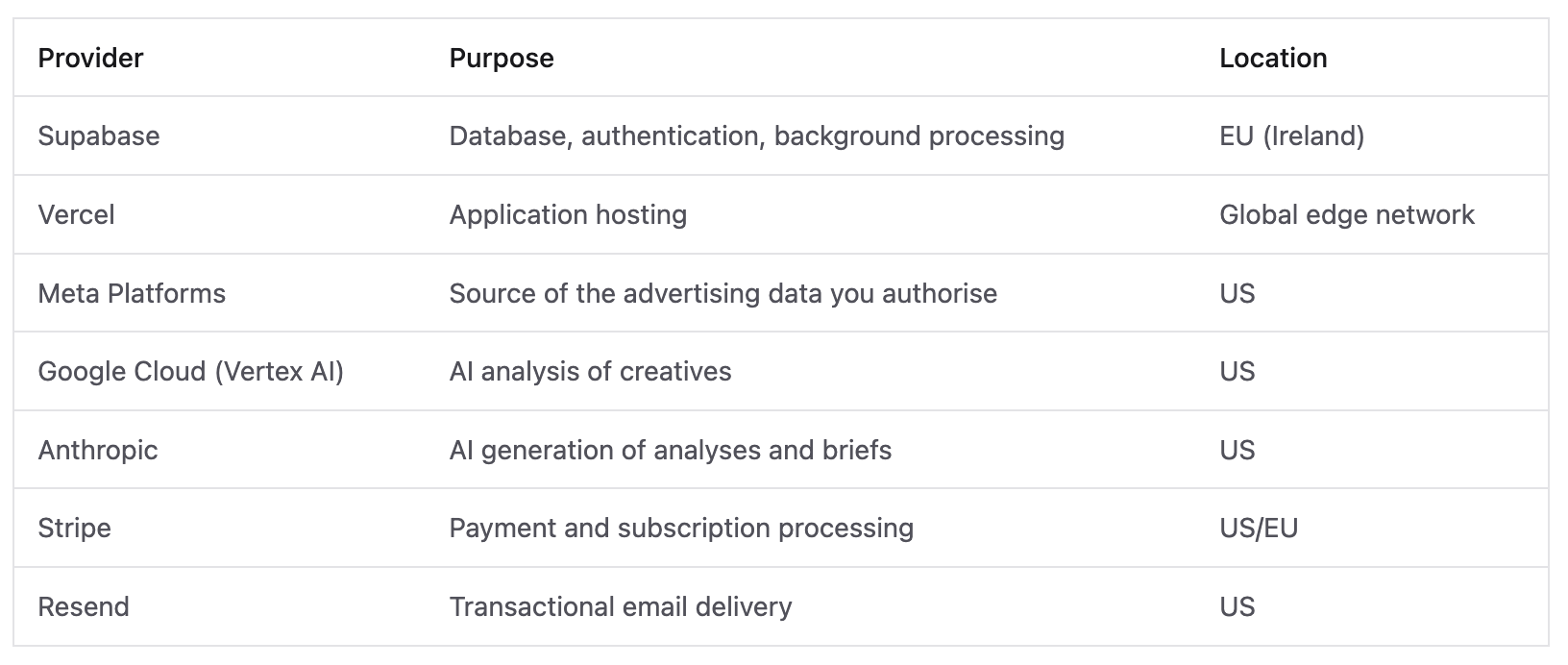This screenshot has width=1568, height=665.
Task: Click 'Source of the advertising data you authorise'
Action: (723, 293)
